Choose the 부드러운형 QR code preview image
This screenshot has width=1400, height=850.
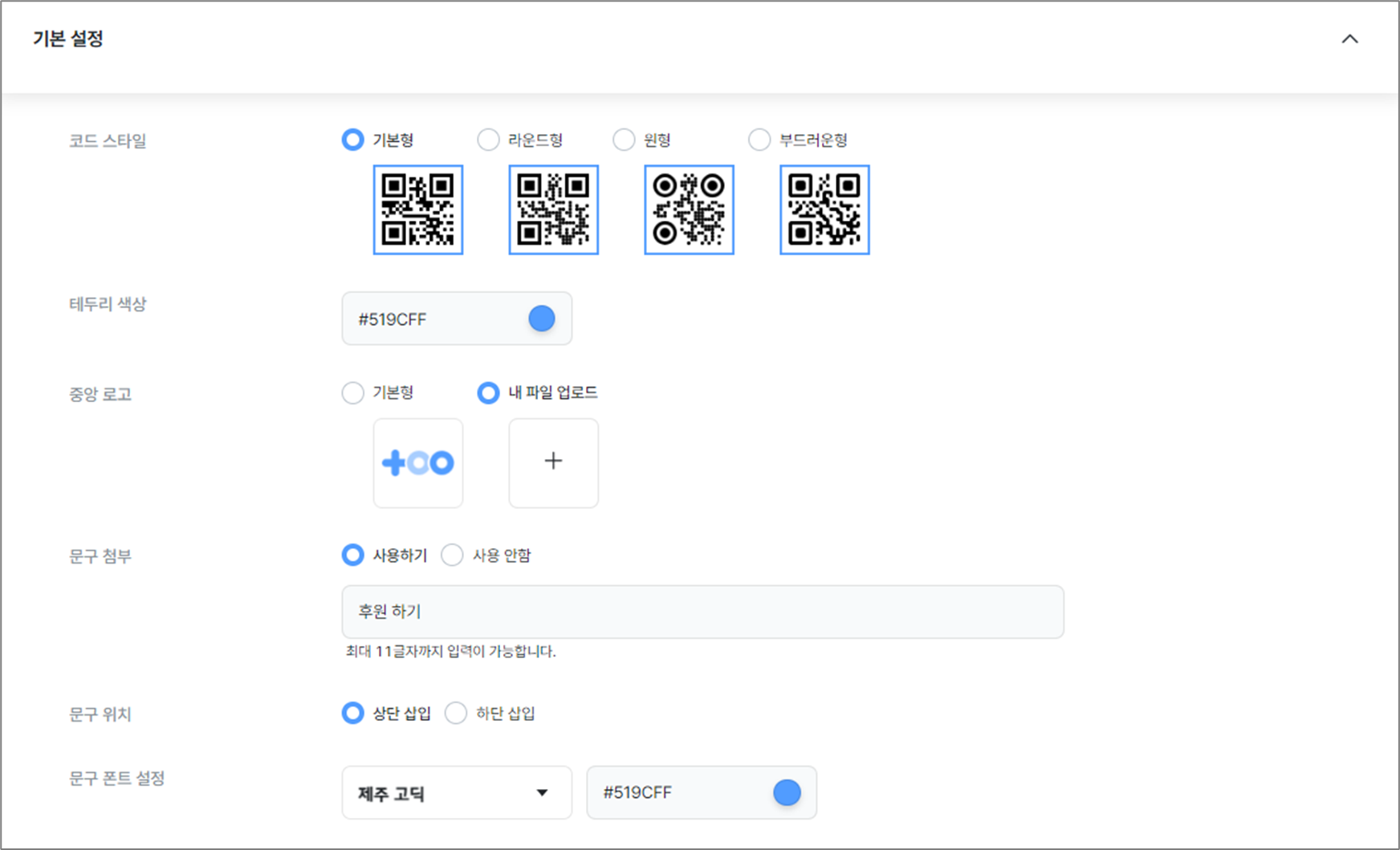pos(824,209)
